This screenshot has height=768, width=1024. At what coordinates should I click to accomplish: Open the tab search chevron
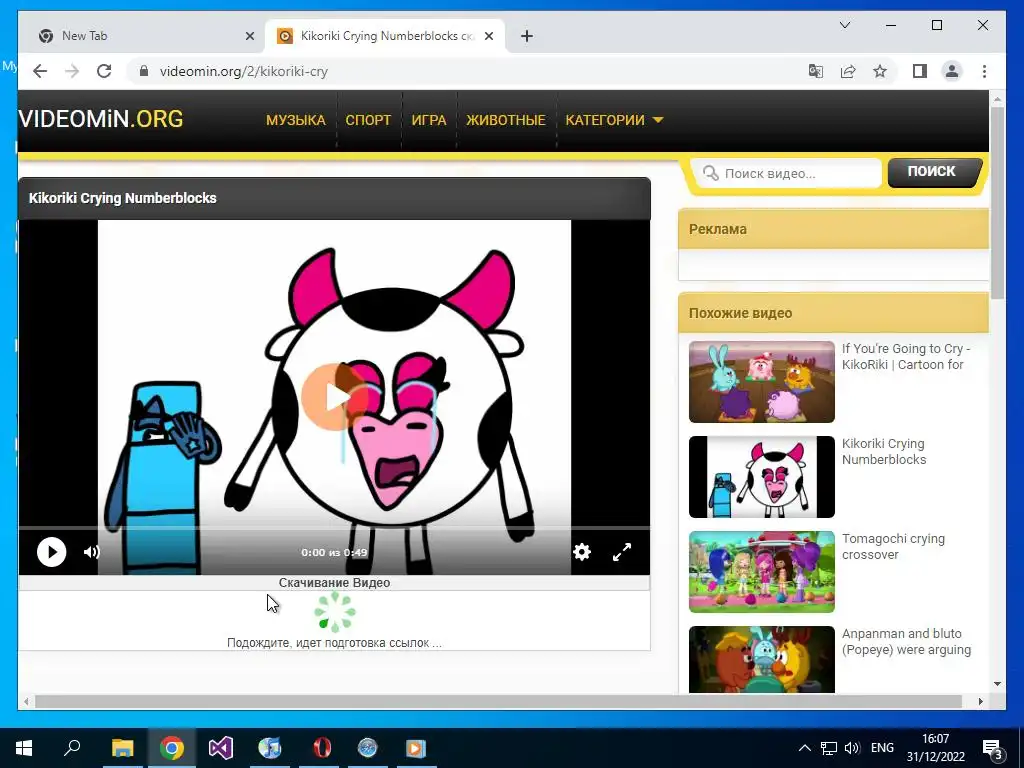click(844, 25)
